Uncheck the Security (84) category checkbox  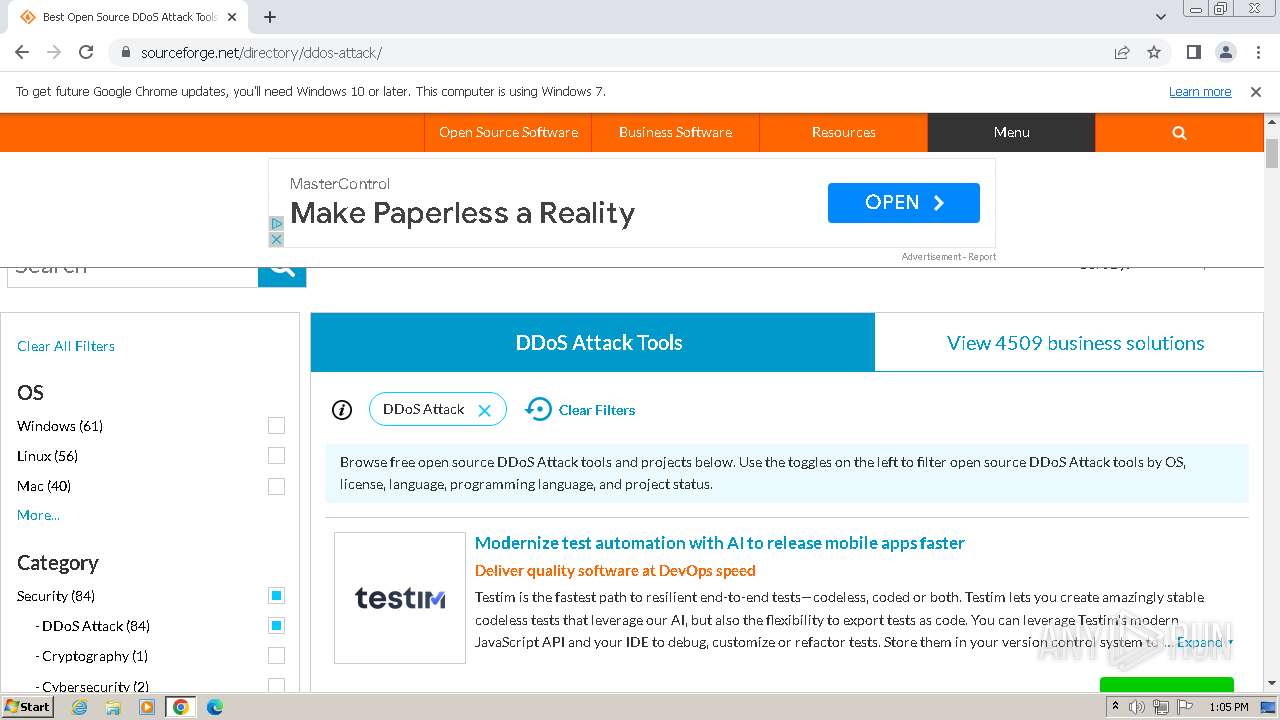[x=277, y=596]
